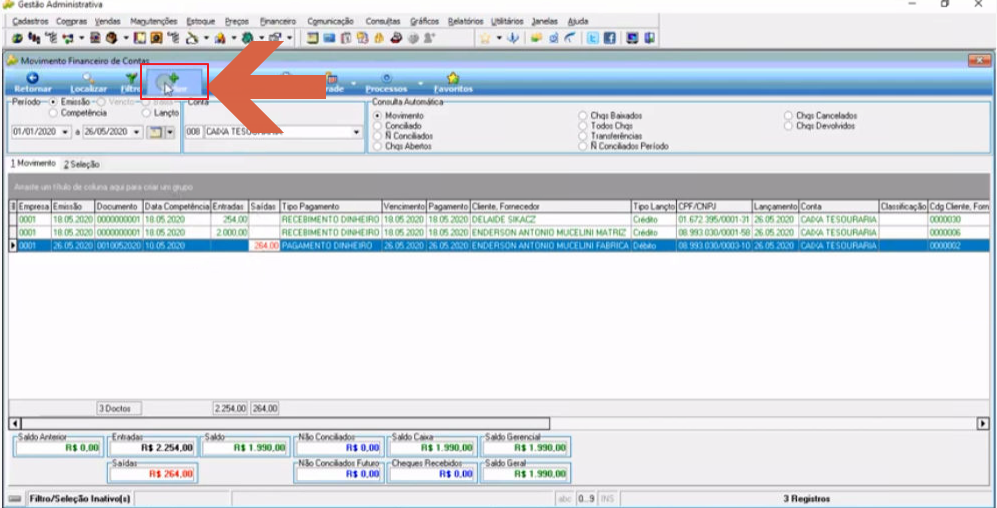The image size is (997, 508).
Task: Open the Estoque menu
Action: coord(201,21)
